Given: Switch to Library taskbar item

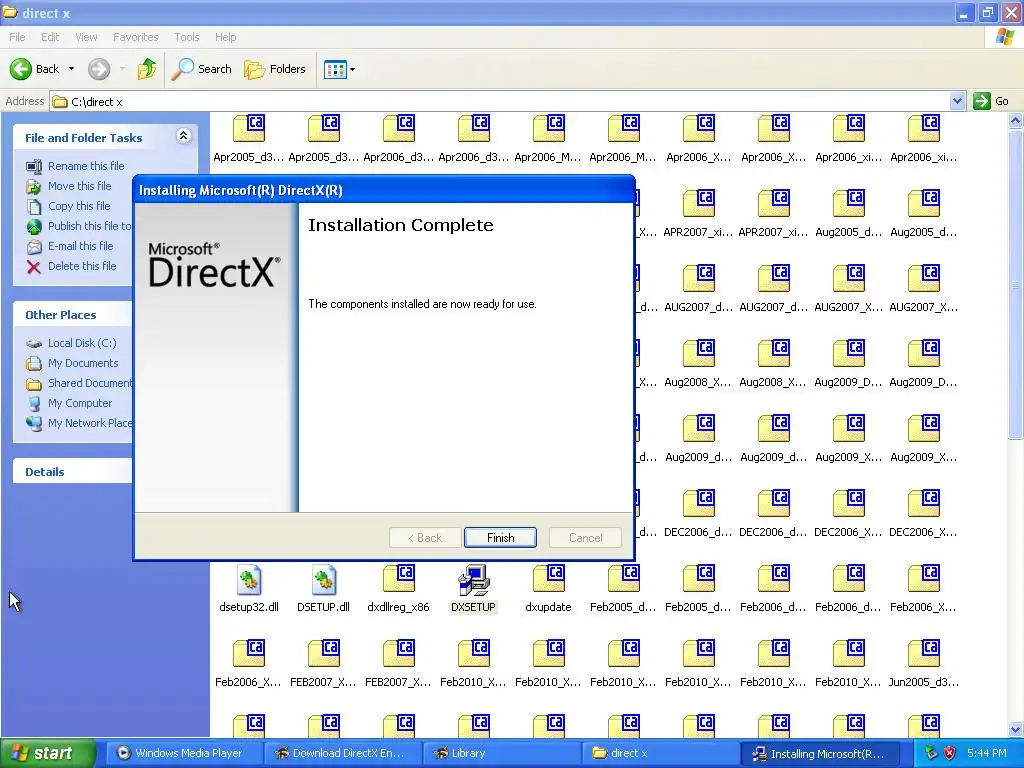Looking at the screenshot, I should (x=502, y=754).
